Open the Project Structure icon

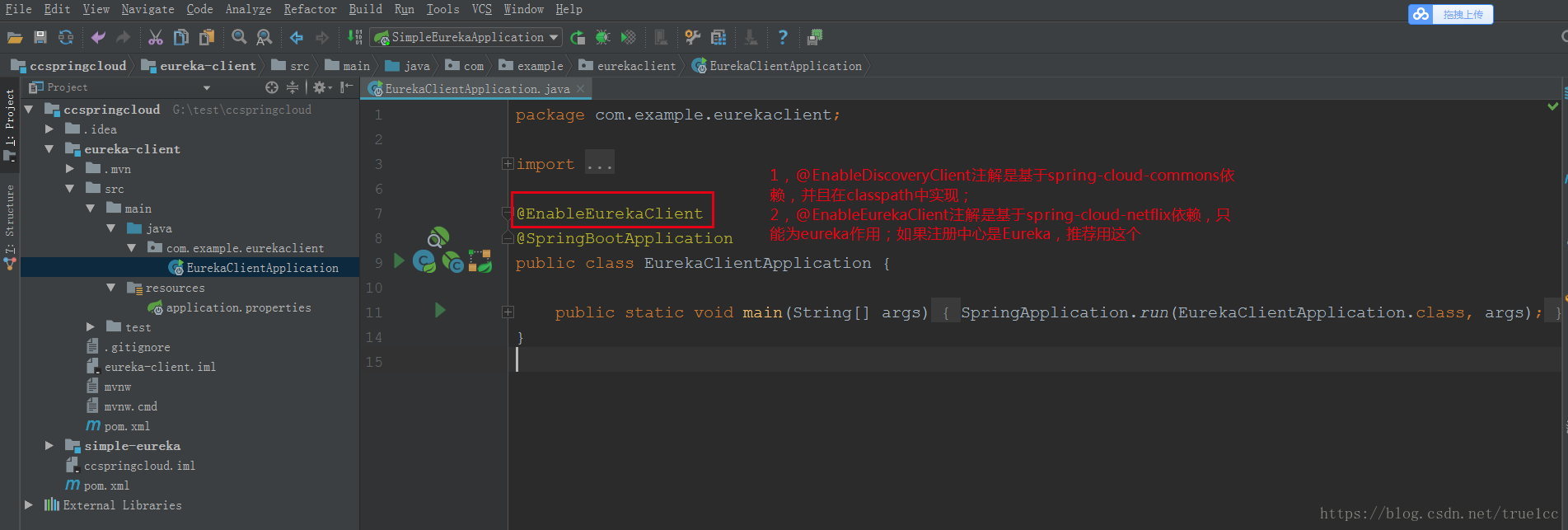pos(718,37)
